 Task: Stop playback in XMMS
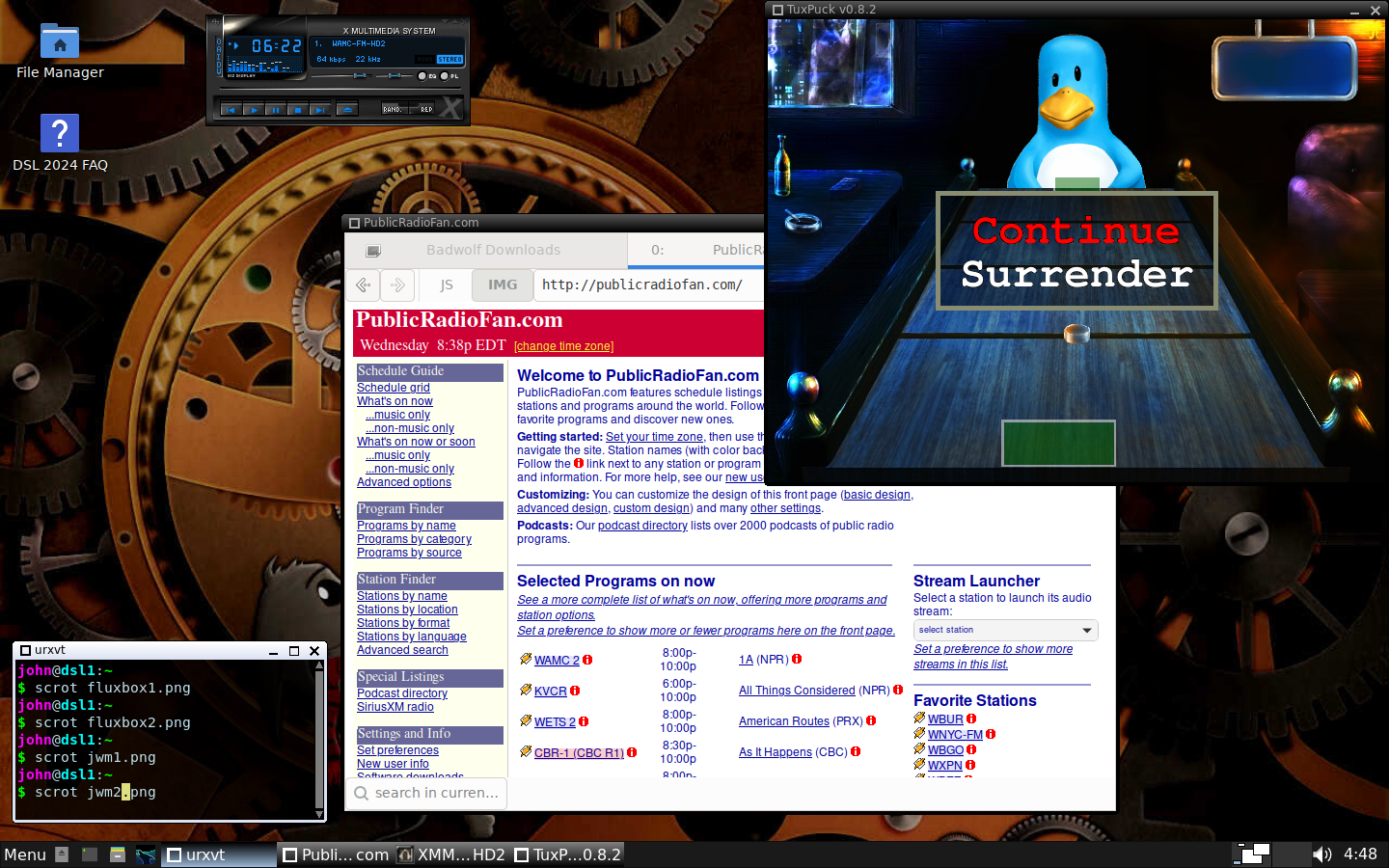(x=298, y=110)
